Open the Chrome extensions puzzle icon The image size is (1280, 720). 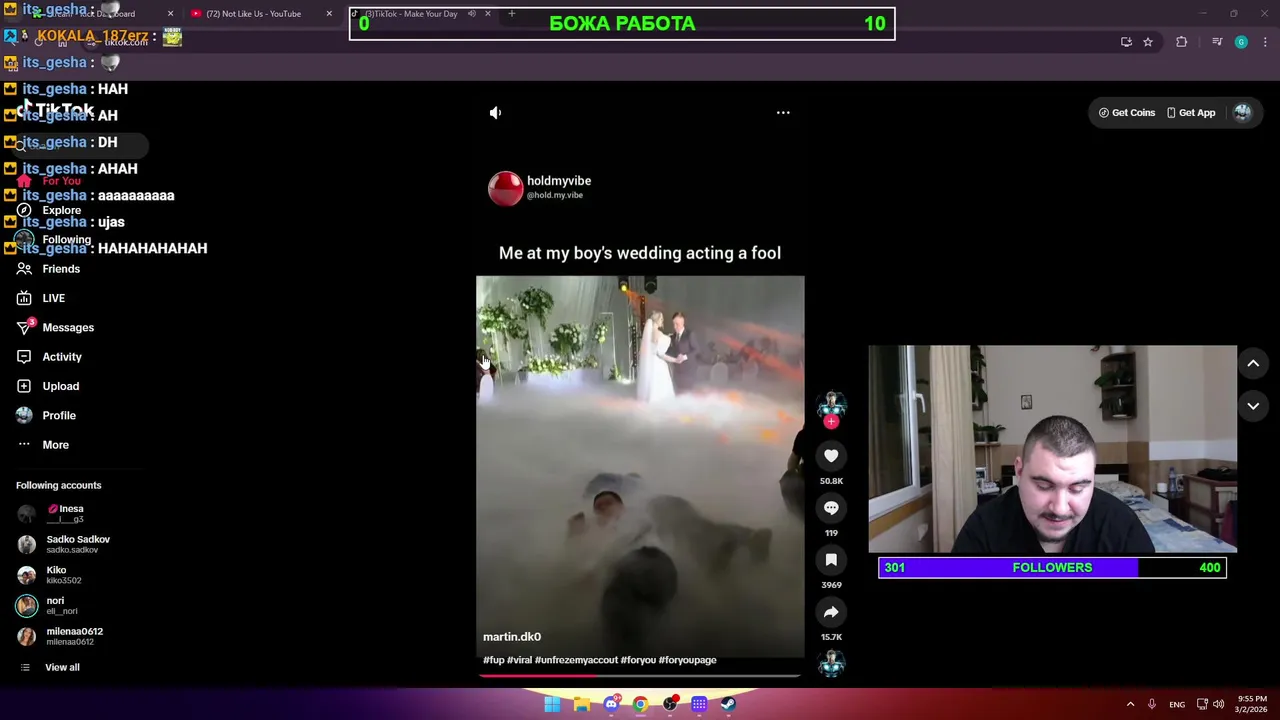[1182, 42]
